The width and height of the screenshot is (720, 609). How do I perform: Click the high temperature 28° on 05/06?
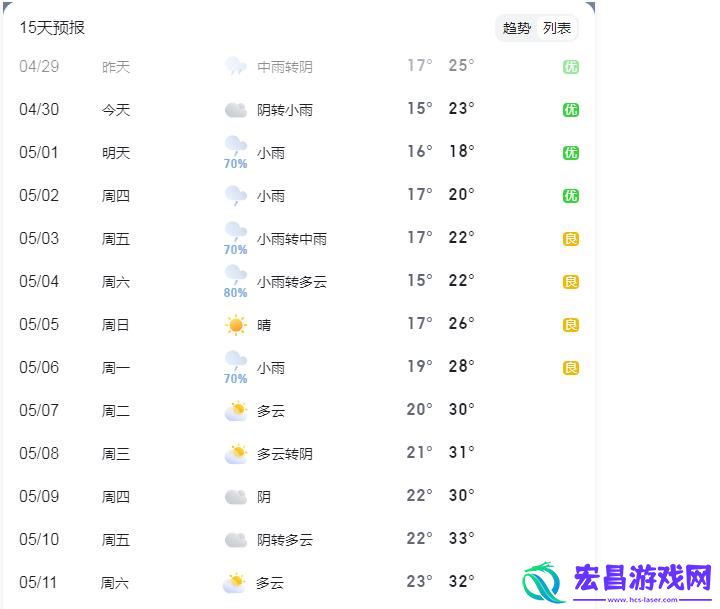pos(461,366)
